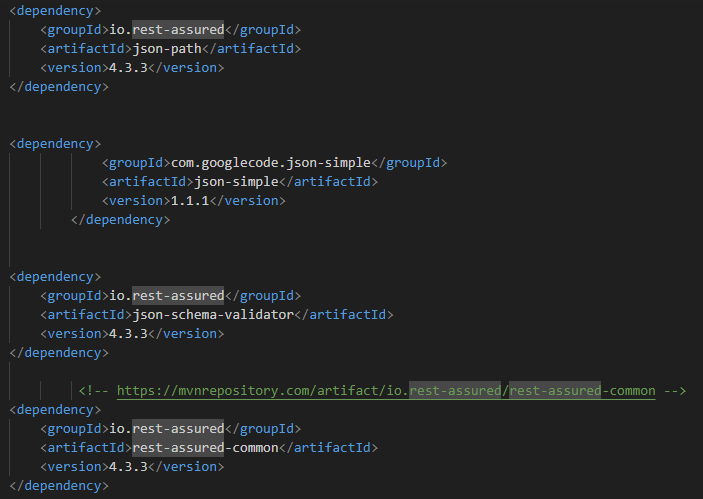Screen dimensions: 703x499
Task: Place cursor on the first opening dependency tag
Action: (55, 10)
